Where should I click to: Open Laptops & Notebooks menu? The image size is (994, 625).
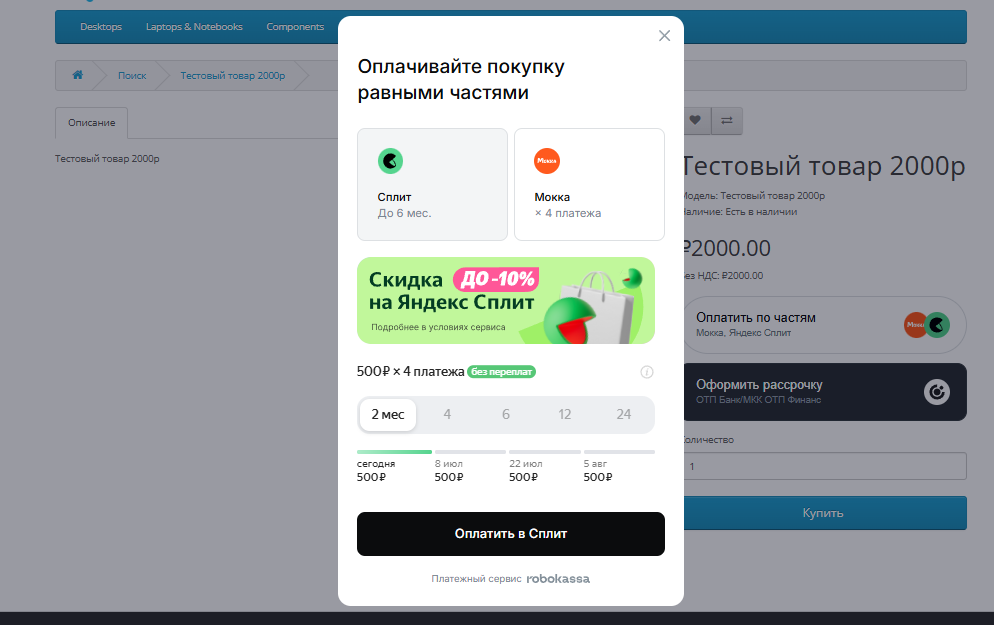click(x=194, y=27)
